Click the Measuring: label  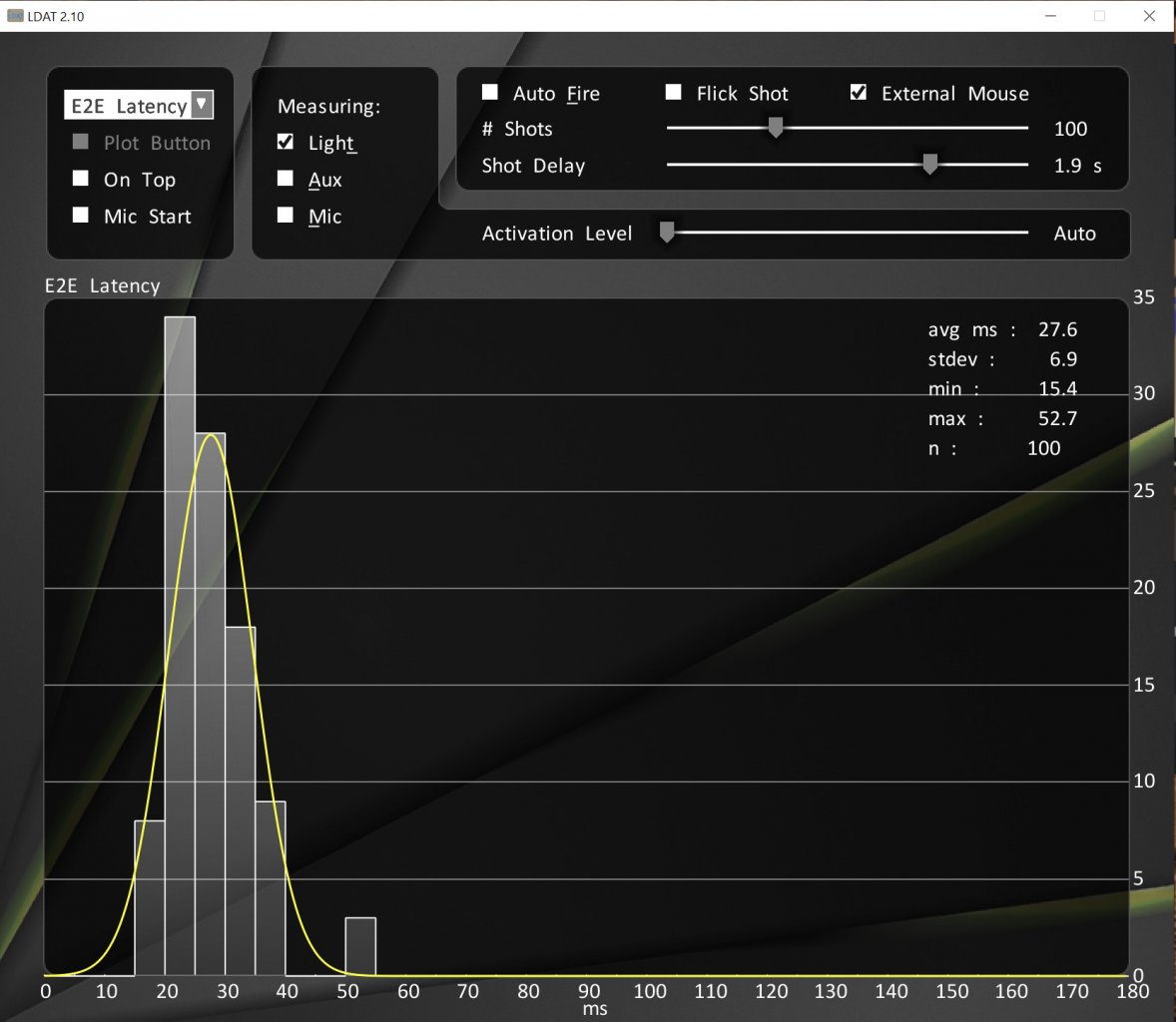tap(329, 107)
